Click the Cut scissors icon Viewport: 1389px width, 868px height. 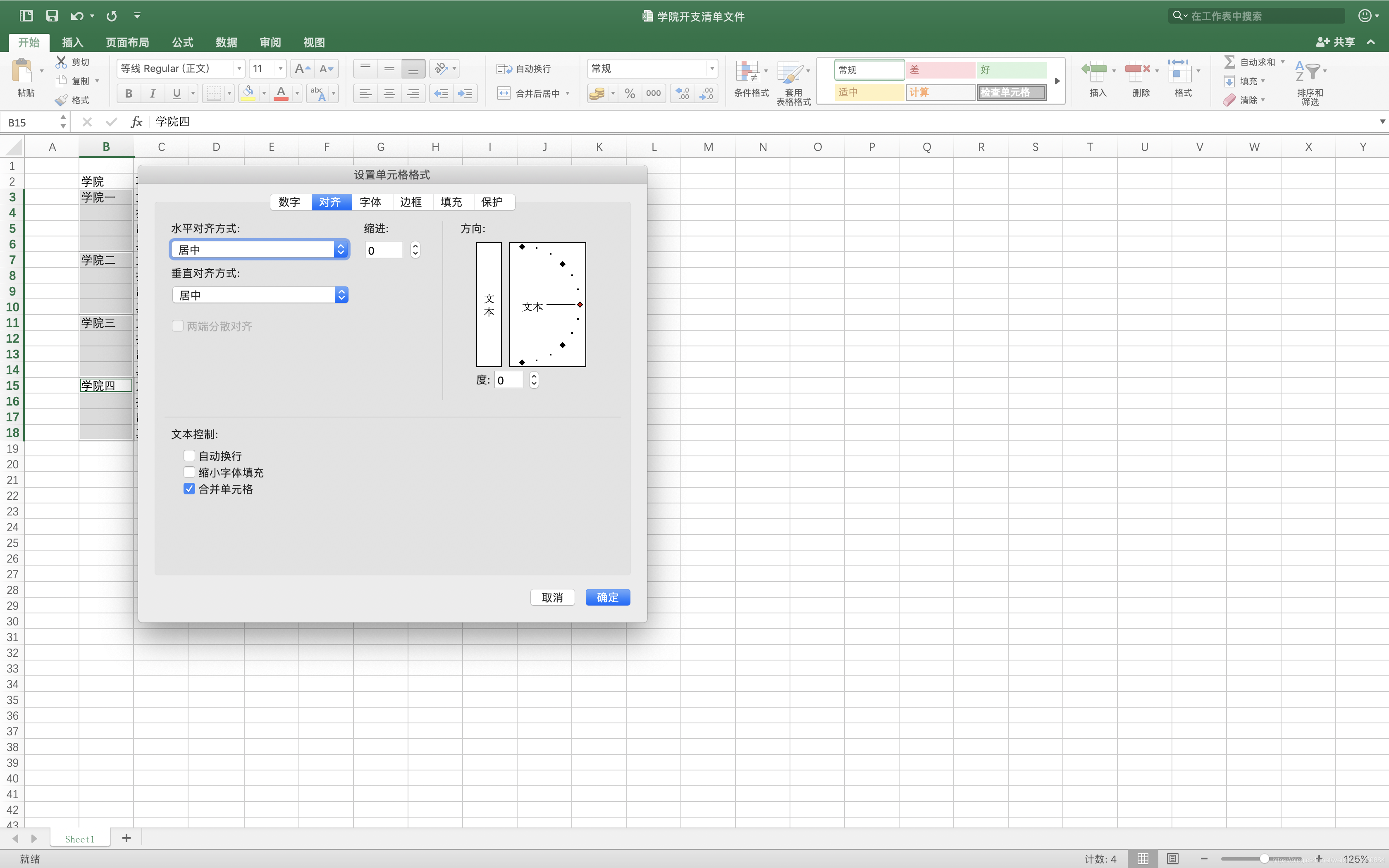[62, 62]
